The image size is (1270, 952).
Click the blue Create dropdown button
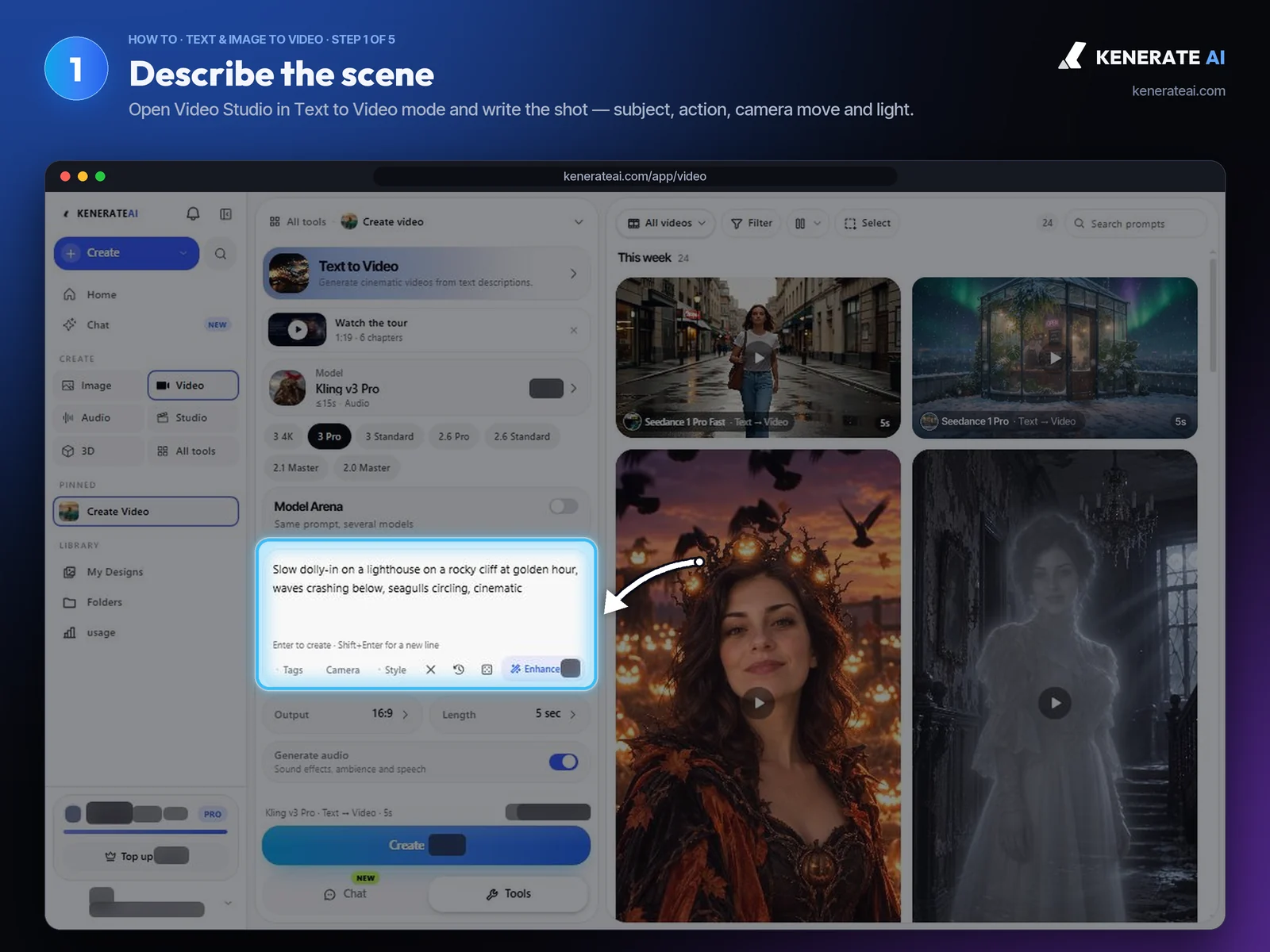tap(126, 253)
